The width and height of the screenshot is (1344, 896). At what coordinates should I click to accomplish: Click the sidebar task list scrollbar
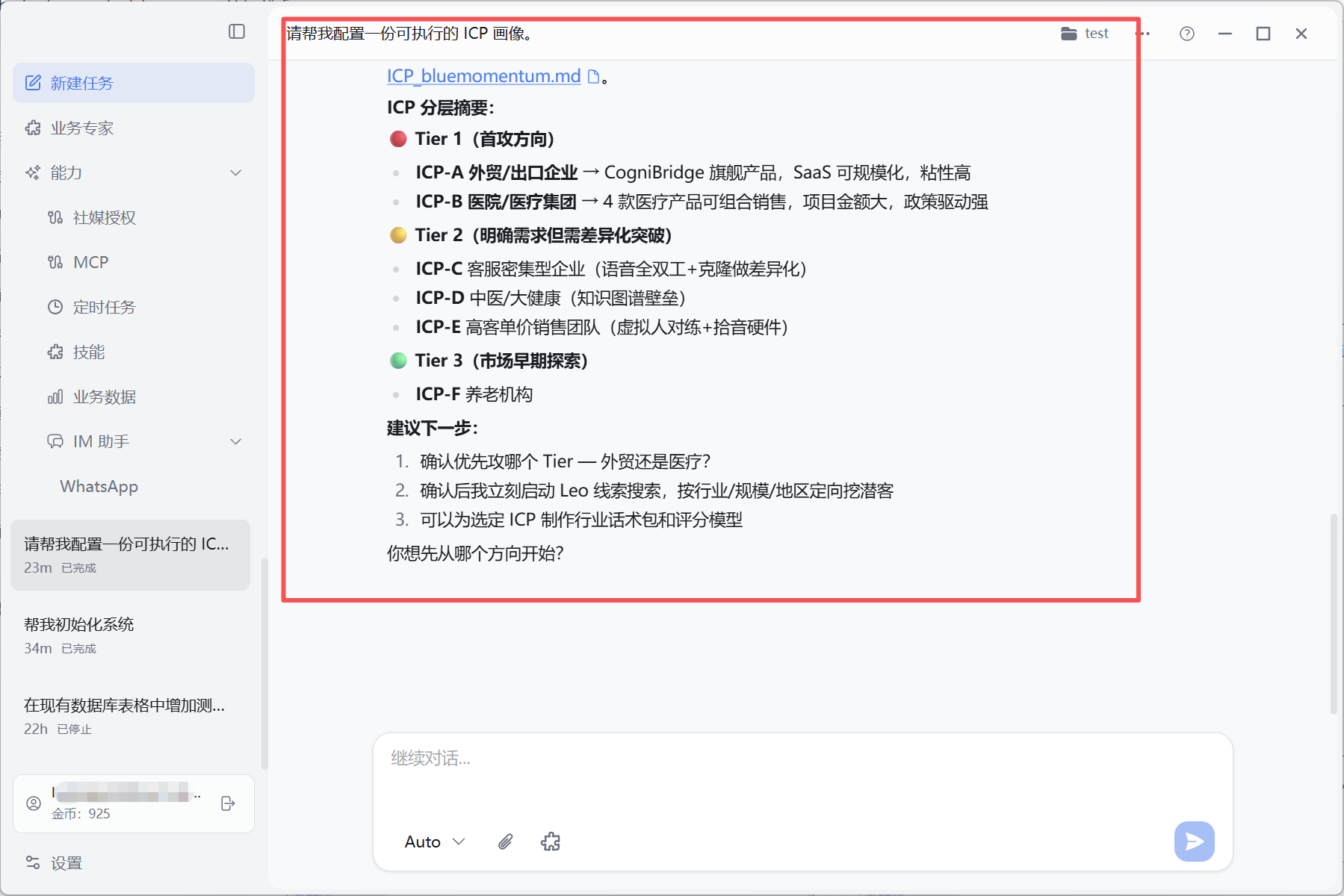264,665
